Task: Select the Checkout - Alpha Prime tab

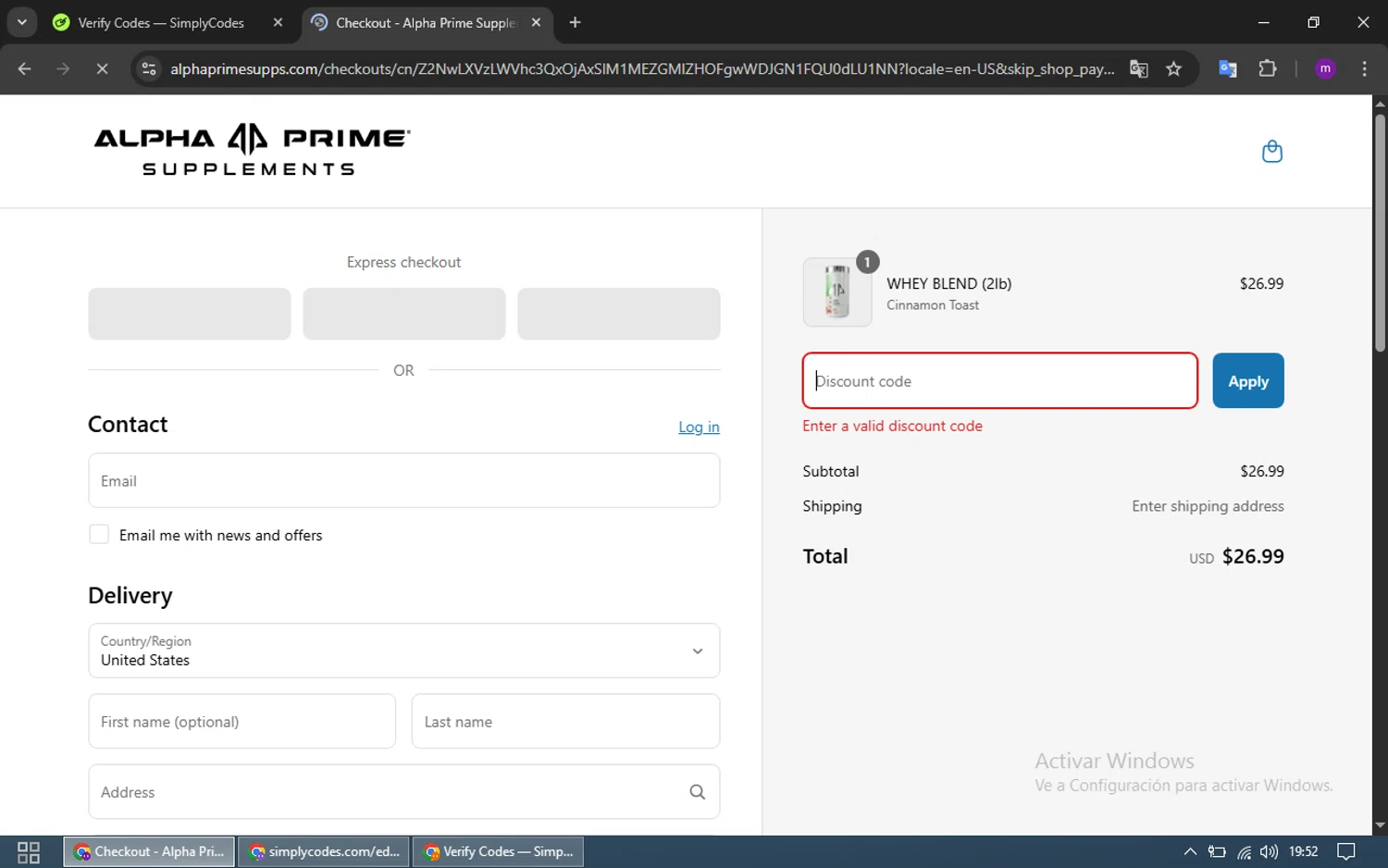Action: point(425,22)
